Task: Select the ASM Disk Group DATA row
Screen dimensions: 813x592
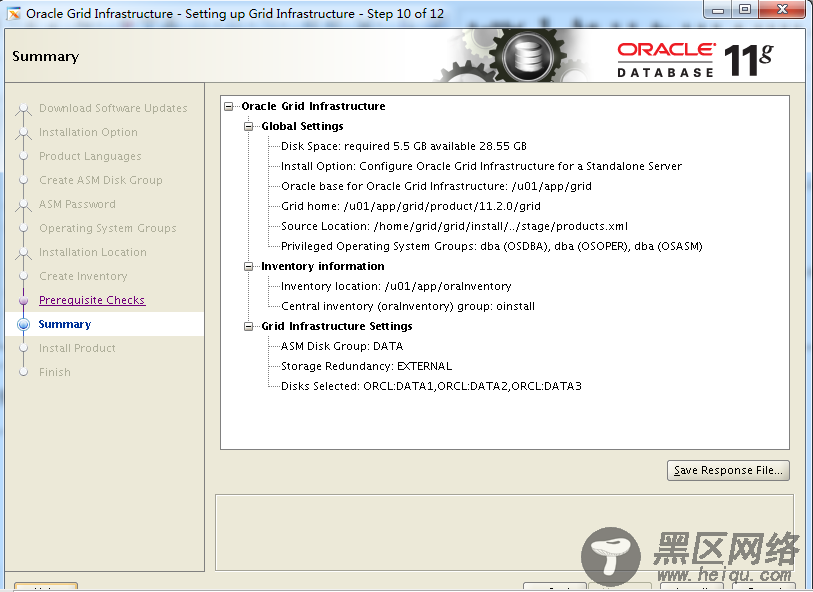Action: pyautogui.click(x=342, y=346)
